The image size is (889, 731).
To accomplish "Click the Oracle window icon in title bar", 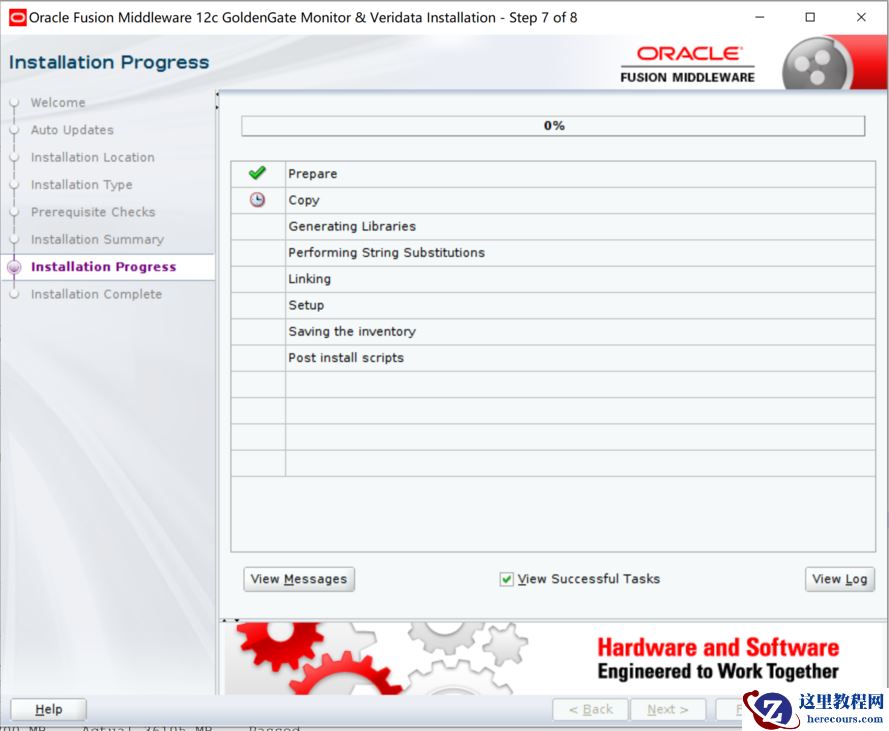I will click(18, 18).
